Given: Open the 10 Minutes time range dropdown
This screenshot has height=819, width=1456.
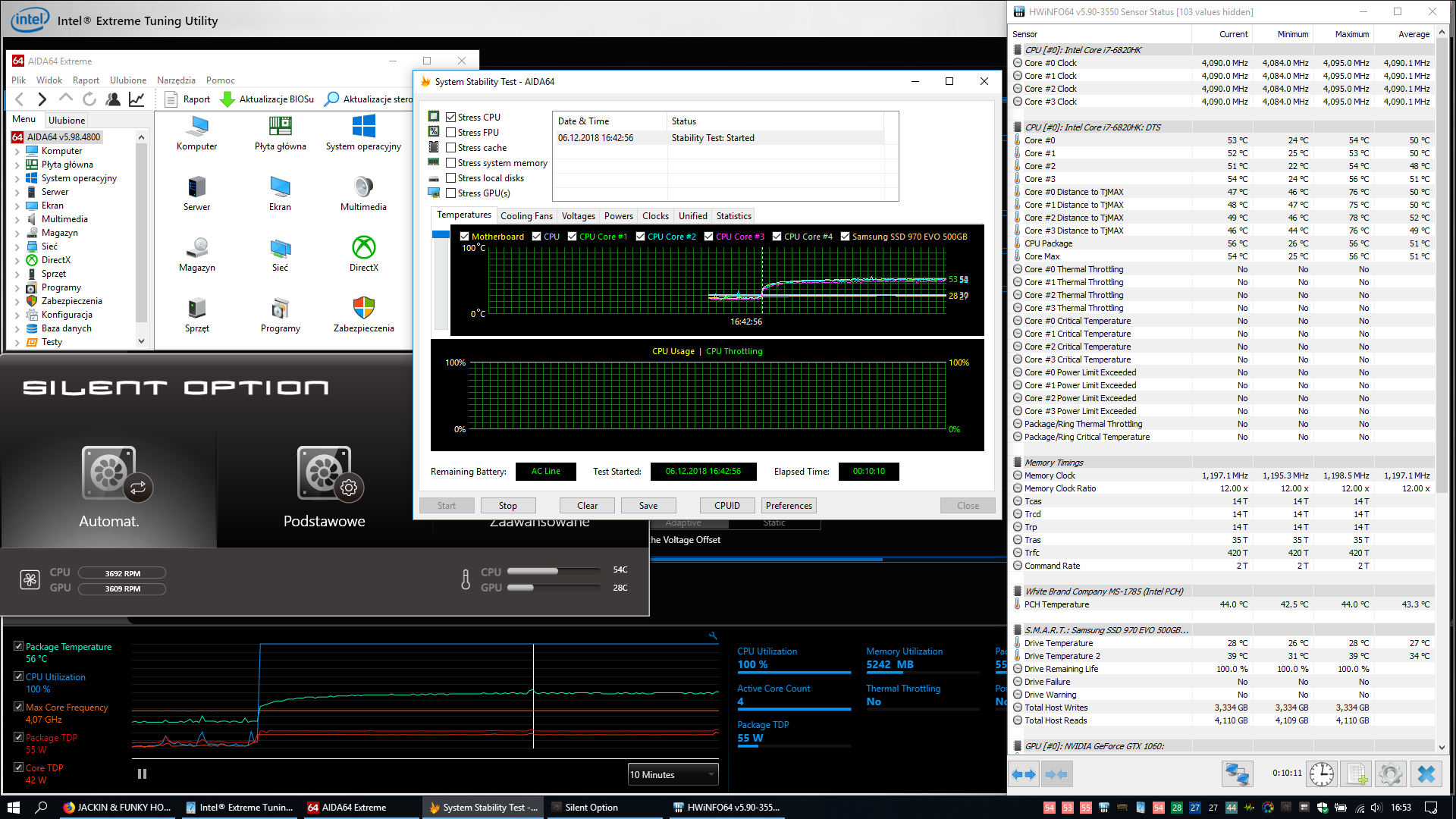Looking at the screenshot, I should point(673,774).
